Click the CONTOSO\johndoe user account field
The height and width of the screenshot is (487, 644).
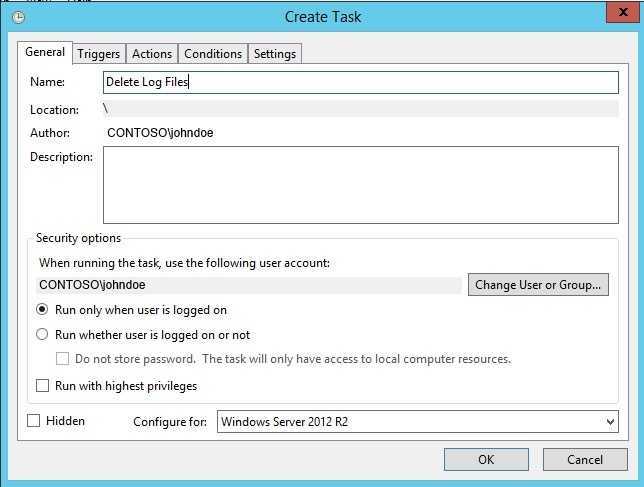tap(249, 285)
